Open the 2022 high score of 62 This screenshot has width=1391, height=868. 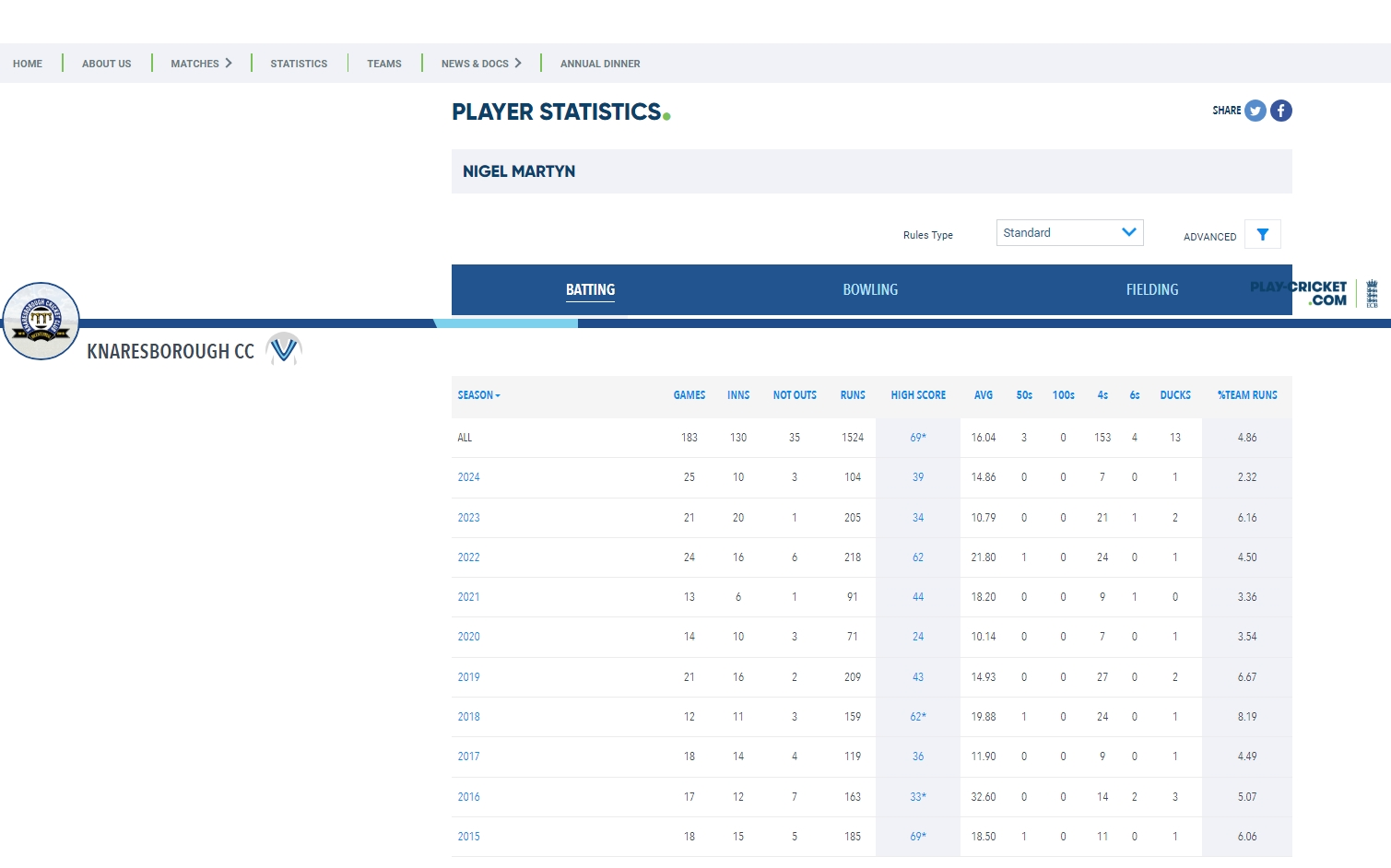(917, 557)
